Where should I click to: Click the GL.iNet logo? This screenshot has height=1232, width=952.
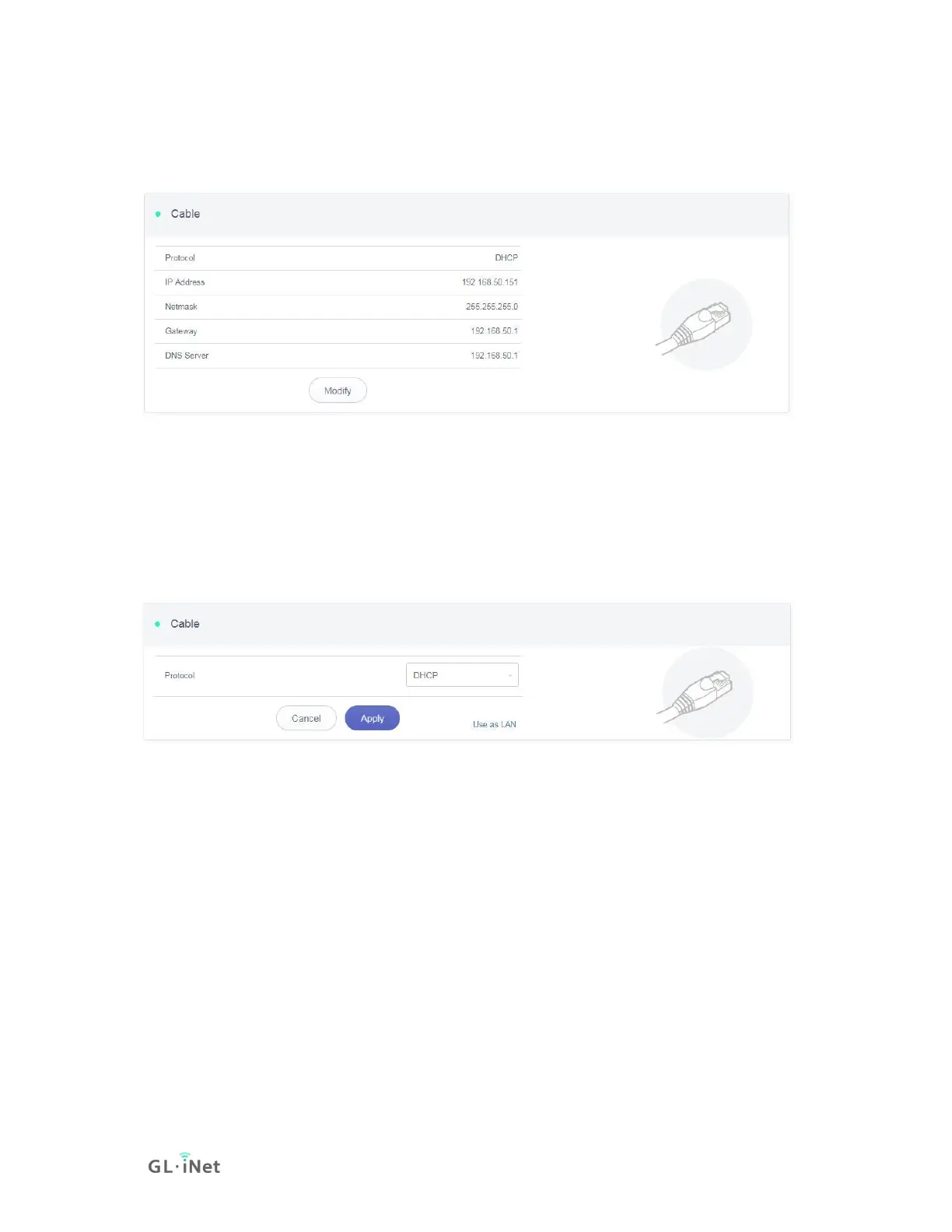[184, 1164]
